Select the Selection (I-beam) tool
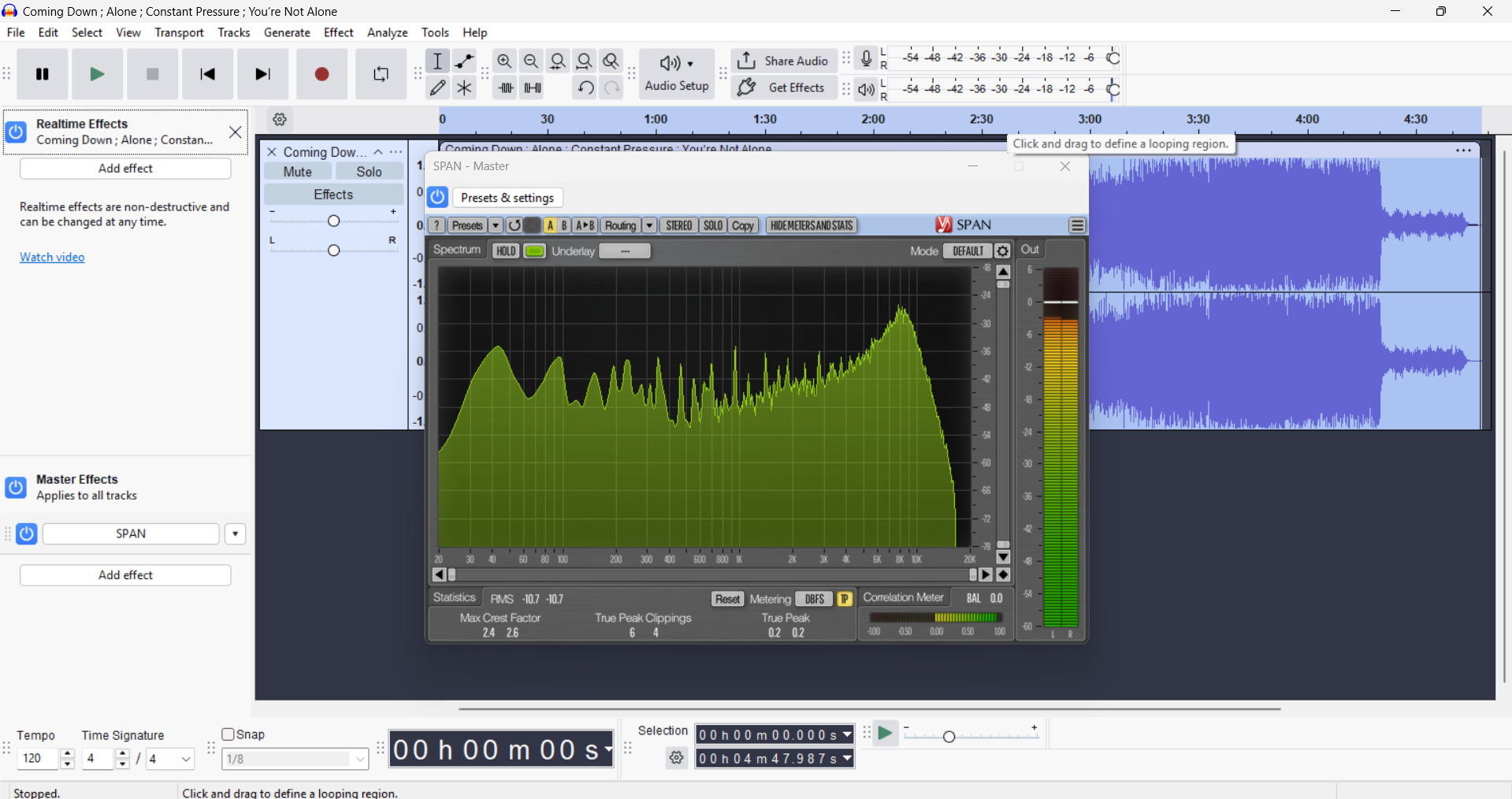Screen dimensions: 1512x799 (438, 61)
